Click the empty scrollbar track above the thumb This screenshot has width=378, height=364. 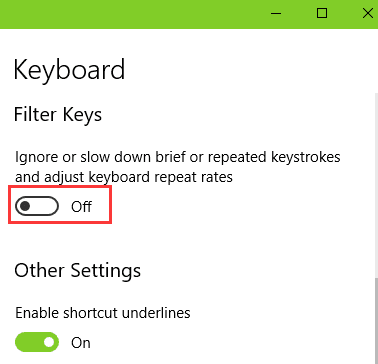375,185
